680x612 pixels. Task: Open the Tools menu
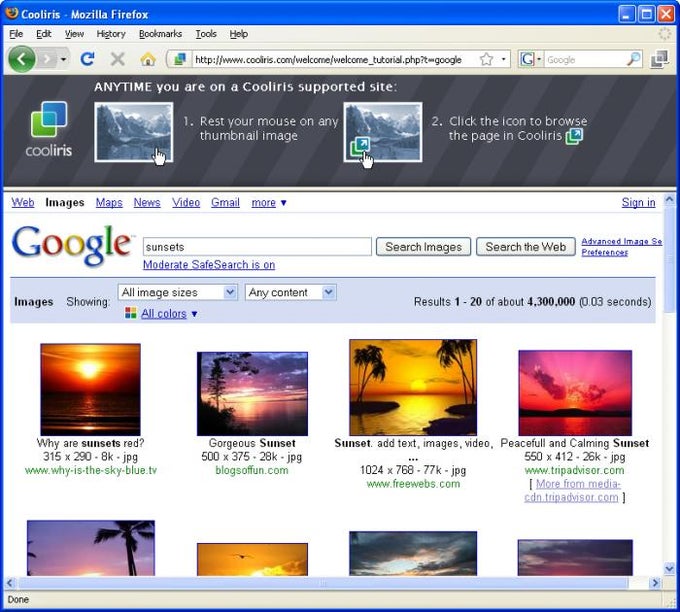tap(206, 34)
